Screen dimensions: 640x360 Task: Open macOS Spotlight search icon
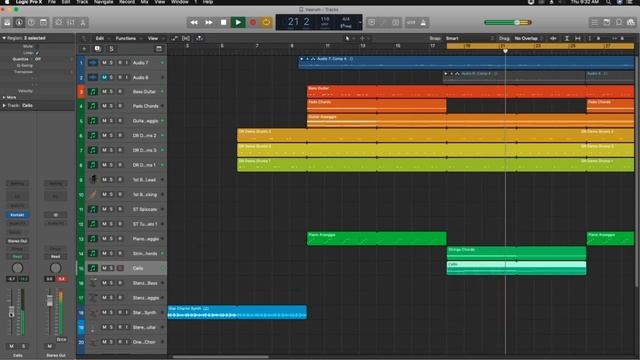pyautogui.click(x=609, y=2)
